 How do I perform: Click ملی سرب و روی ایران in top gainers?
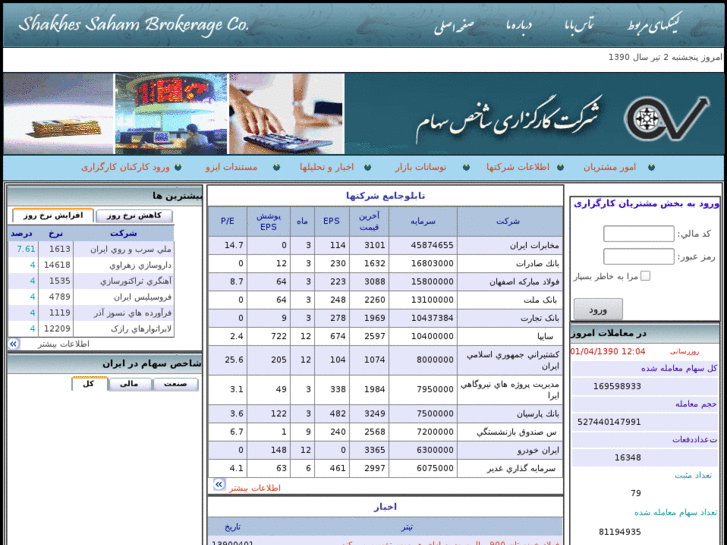pos(131,250)
